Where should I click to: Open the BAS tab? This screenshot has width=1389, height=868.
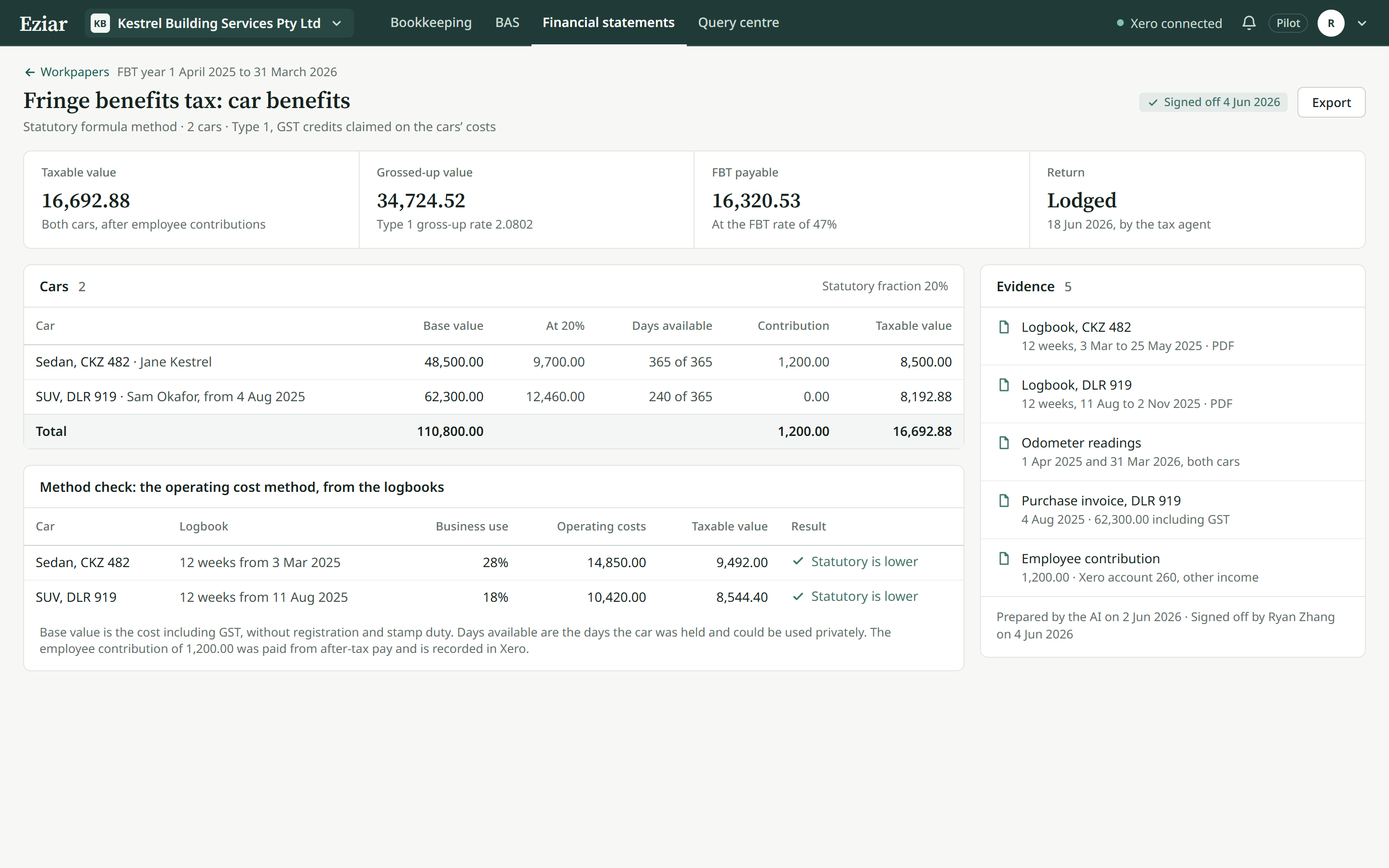(507, 22)
